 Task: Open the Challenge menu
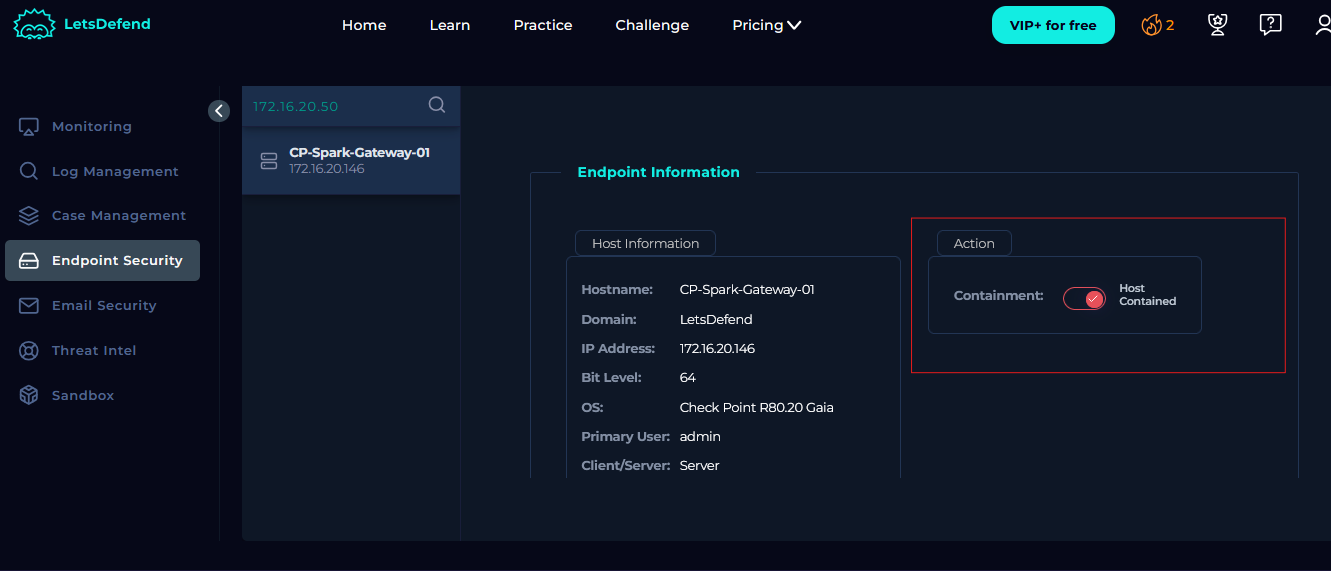point(652,25)
